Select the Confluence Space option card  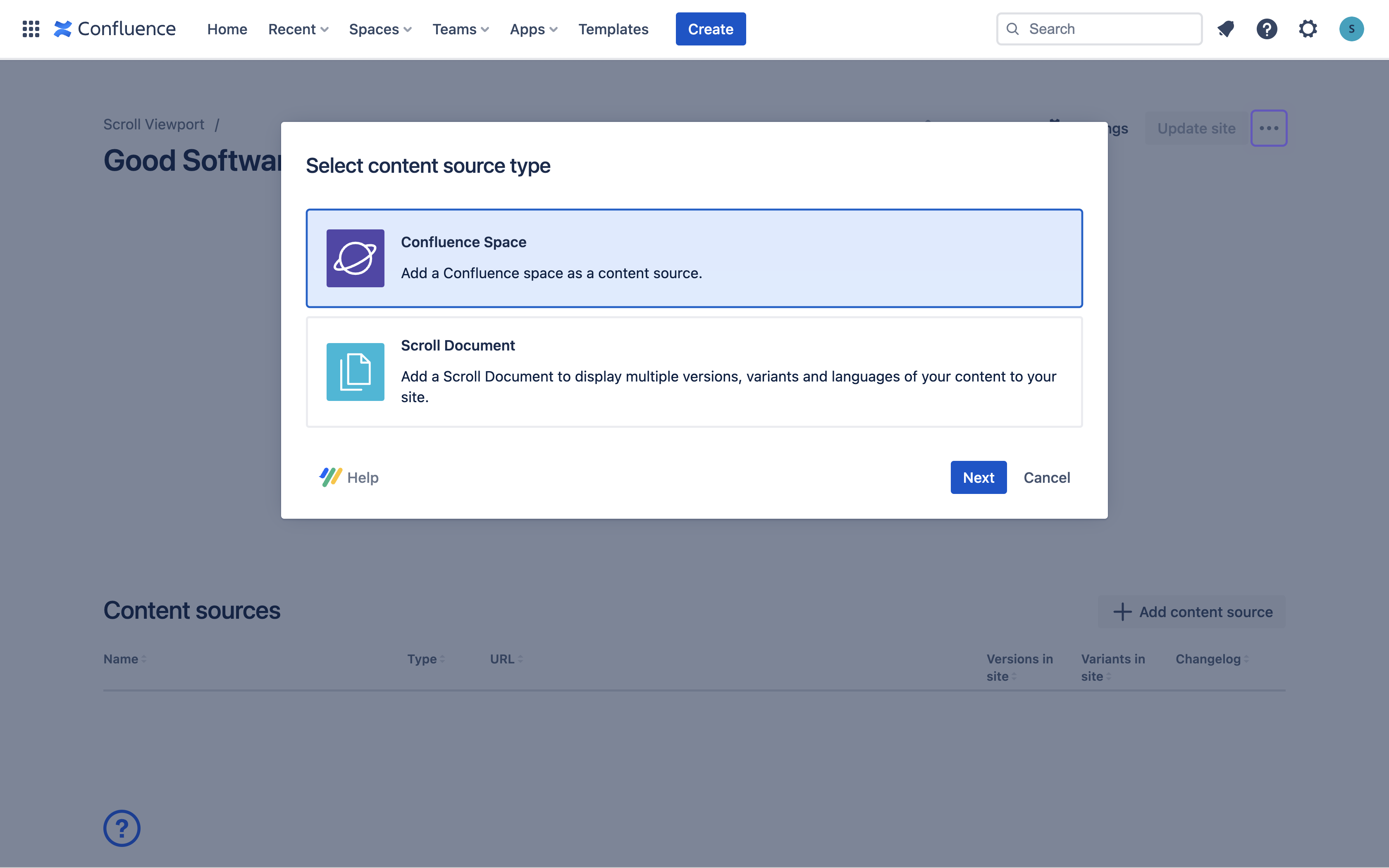point(694,258)
